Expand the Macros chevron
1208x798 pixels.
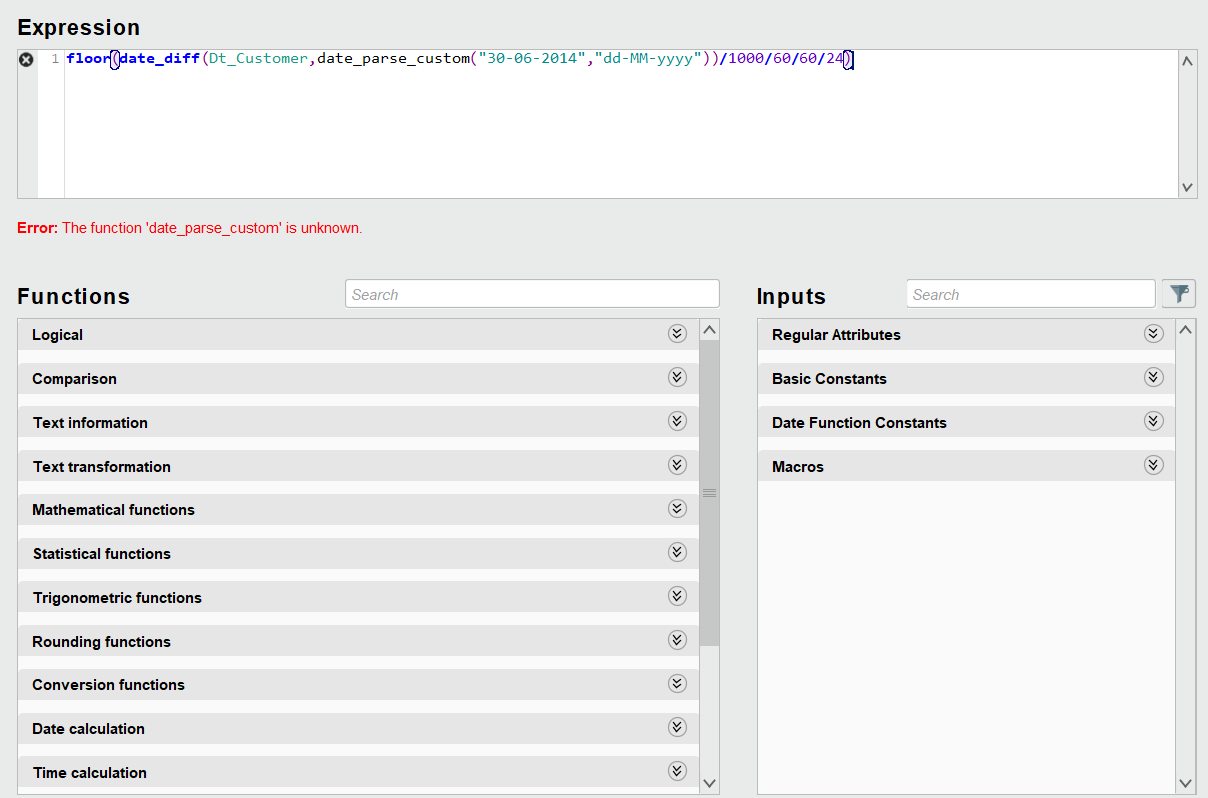coord(1154,465)
